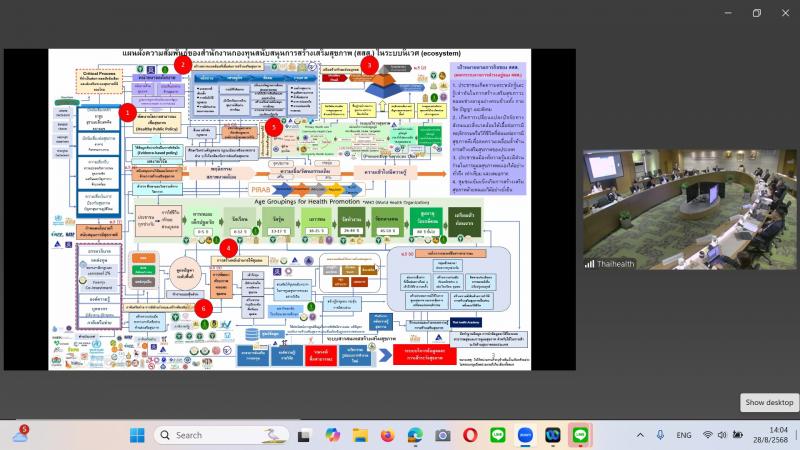Open File Explorer from taskbar
Image resolution: width=800 pixels, height=450 pixels.
(360, 435)
